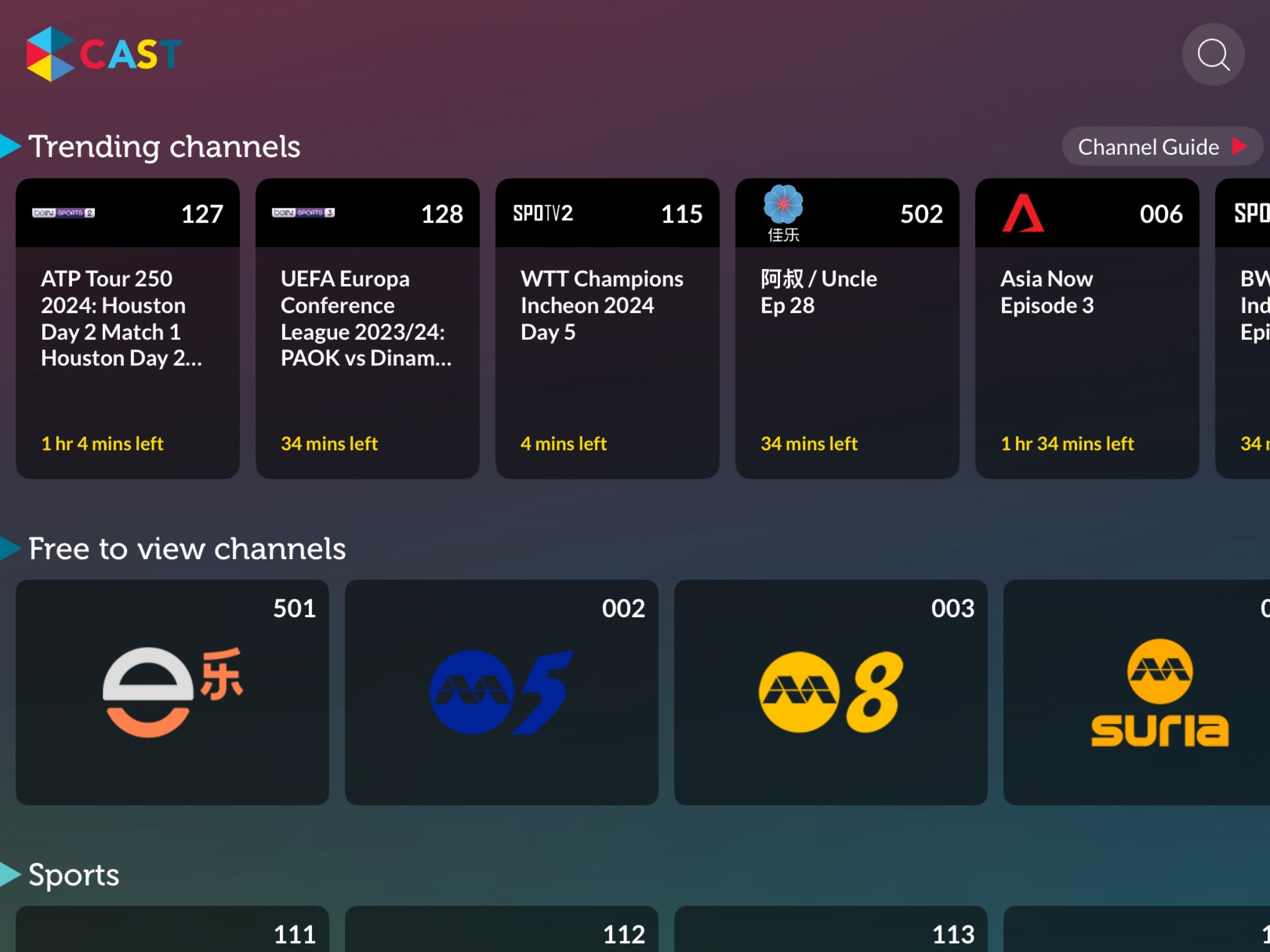Open the Channel U logo tile 501

tap(172, 692)
